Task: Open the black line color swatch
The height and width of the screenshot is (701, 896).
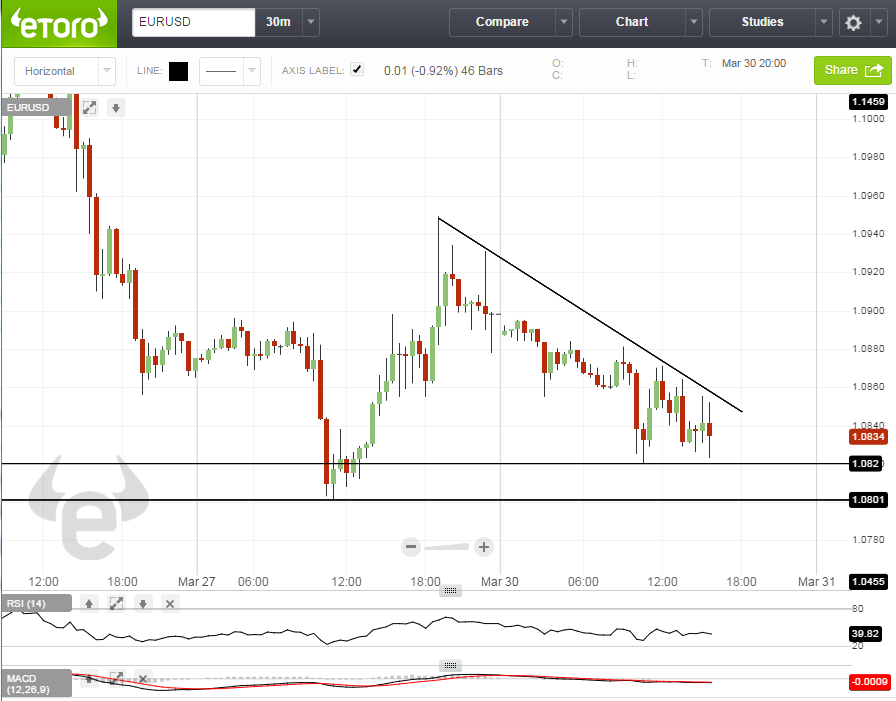Action: pos(178,71)
